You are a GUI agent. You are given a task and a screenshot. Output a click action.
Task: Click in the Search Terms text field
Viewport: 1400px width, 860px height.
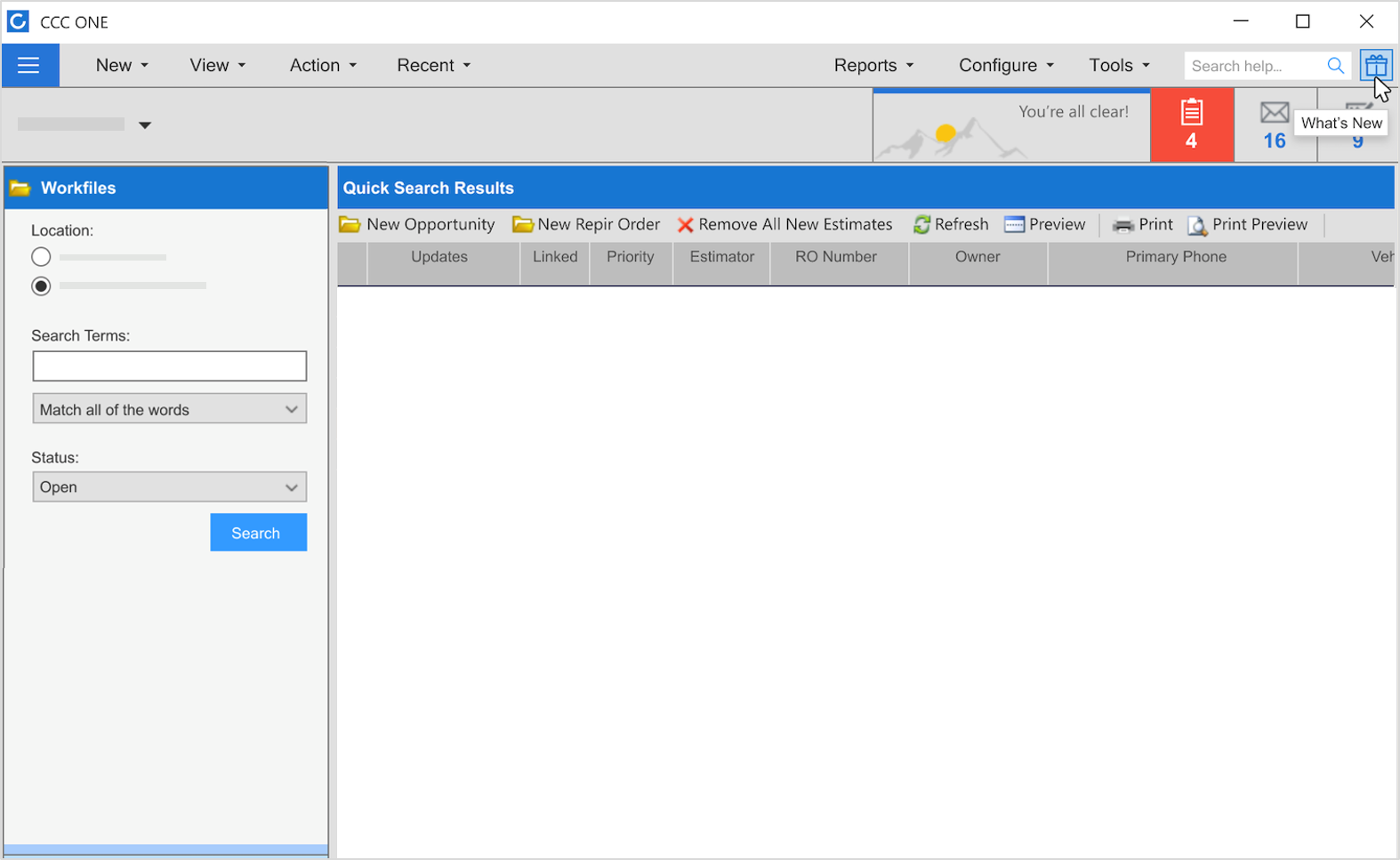[169, 366]
